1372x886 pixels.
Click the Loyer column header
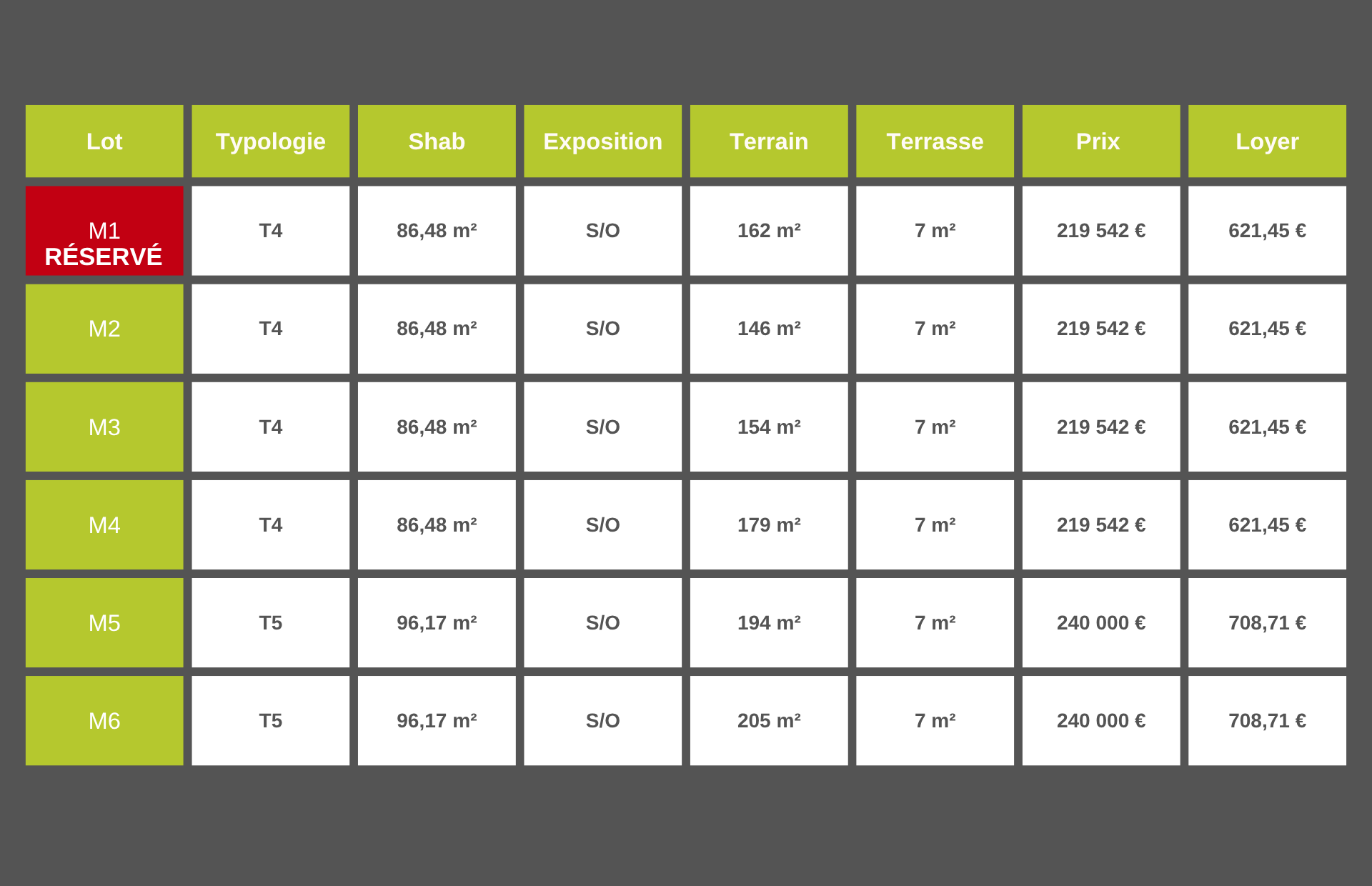coord(1268,141)
